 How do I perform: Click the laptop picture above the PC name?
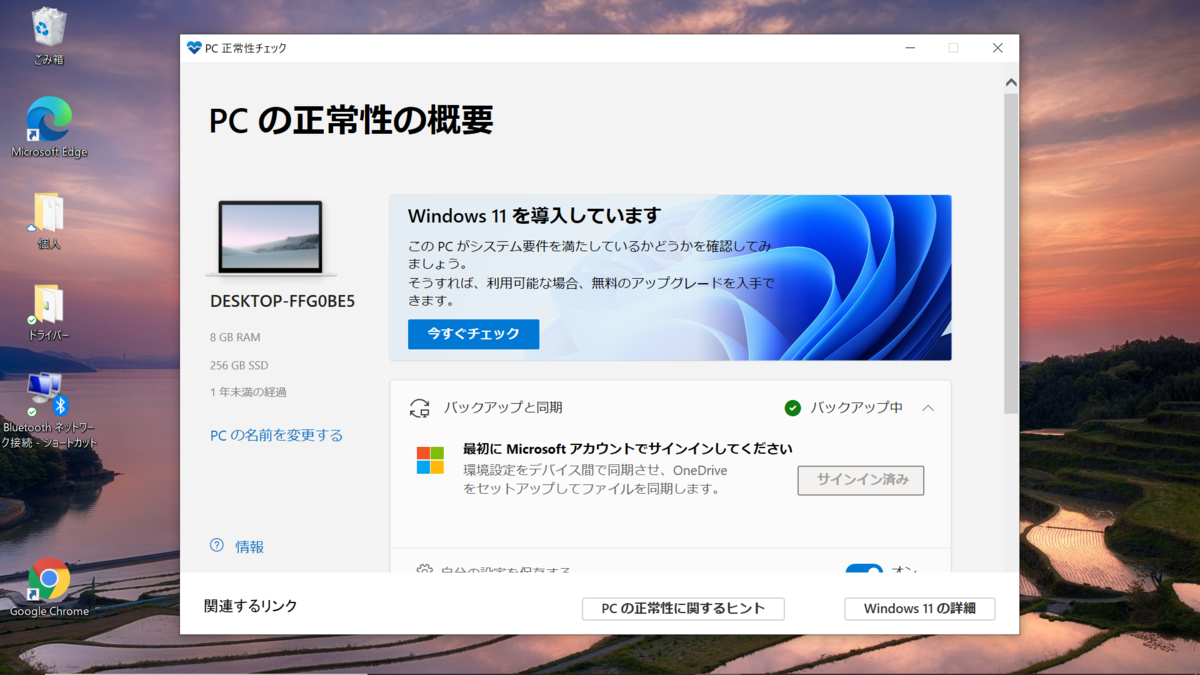coord(271,238)
